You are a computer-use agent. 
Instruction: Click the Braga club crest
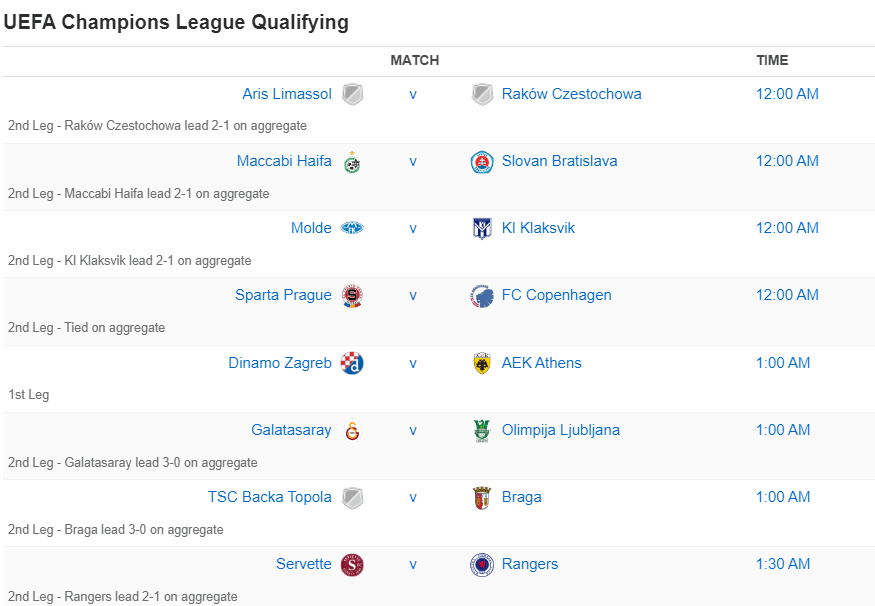pyautogui.click(x=482, y=496)
